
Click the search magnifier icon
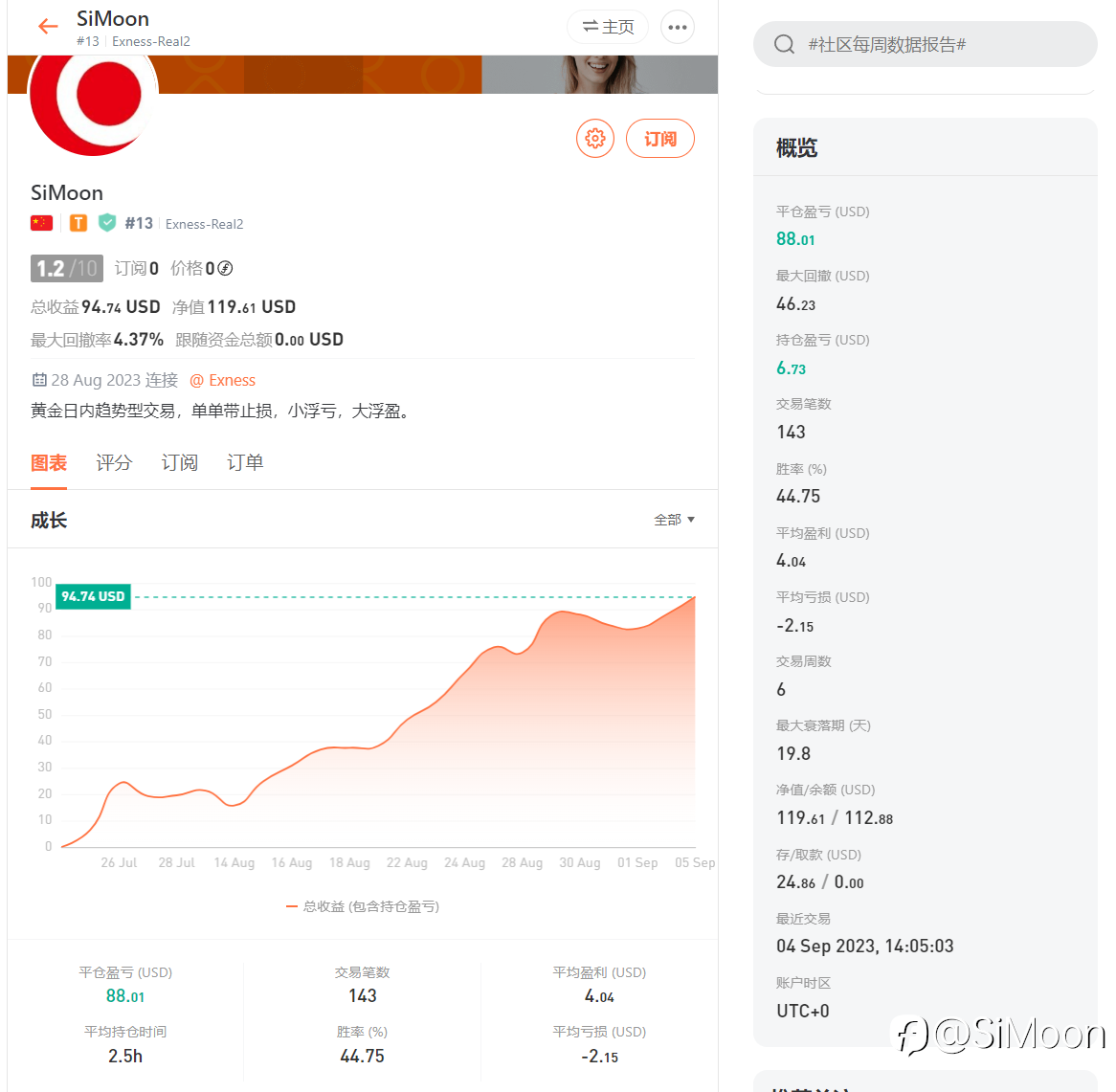pyautogui.click(x=784, y=44)
